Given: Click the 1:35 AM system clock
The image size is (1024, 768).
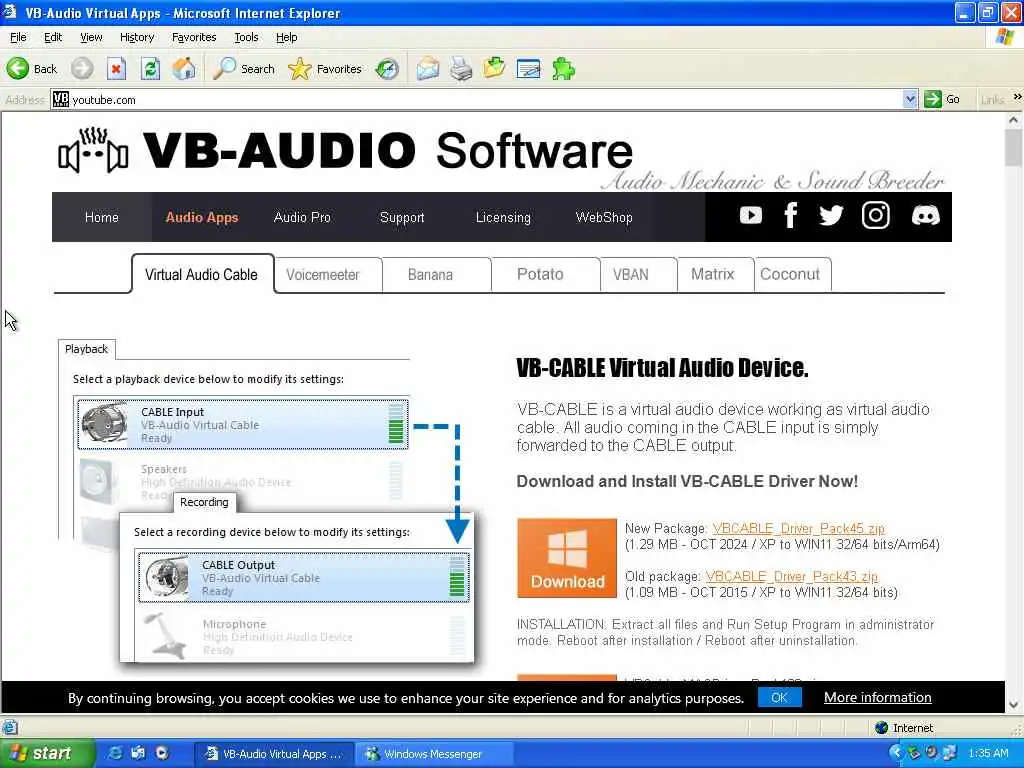Looking at the screenshot, I should click(x=988, y=754).
